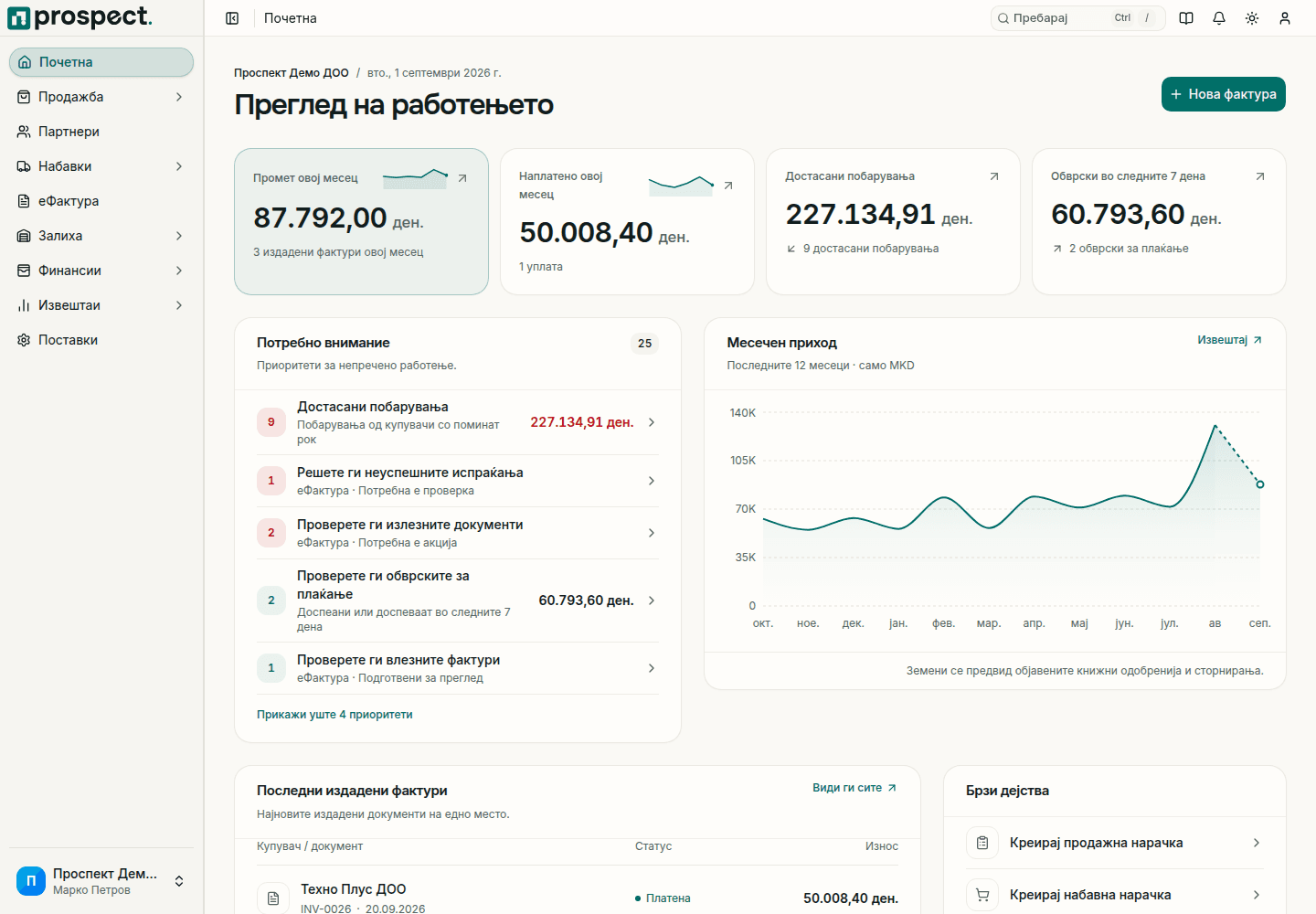Open arrow on Обврски во следните 7 дена card
The height and width of the screenshot is (914, 1316).
[x=1260, y=176]
